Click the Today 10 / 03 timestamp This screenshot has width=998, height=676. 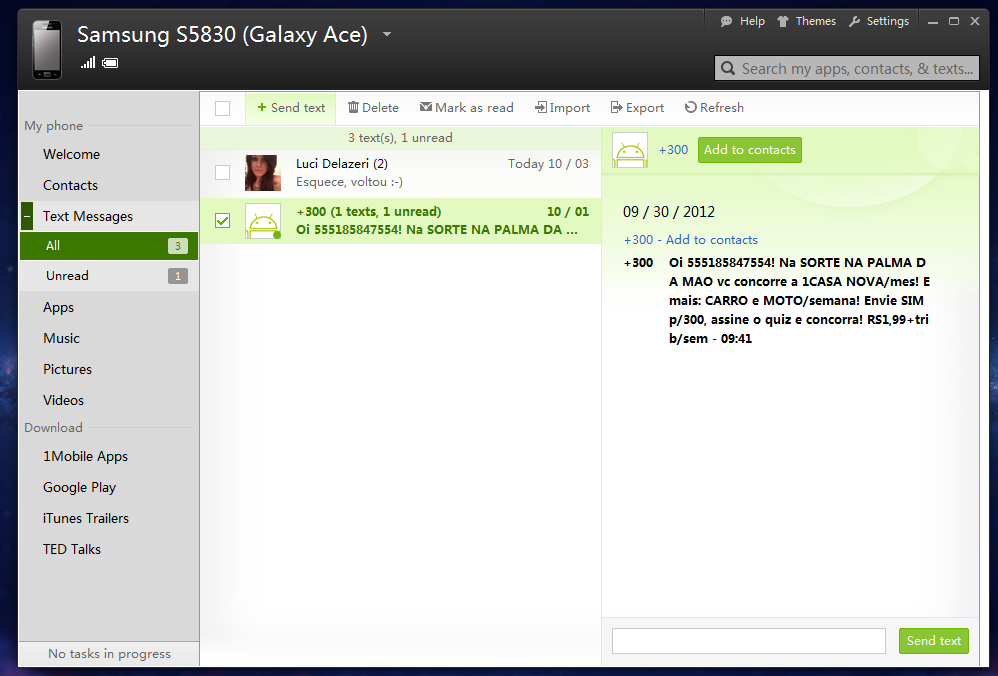[x=548, y=164]
